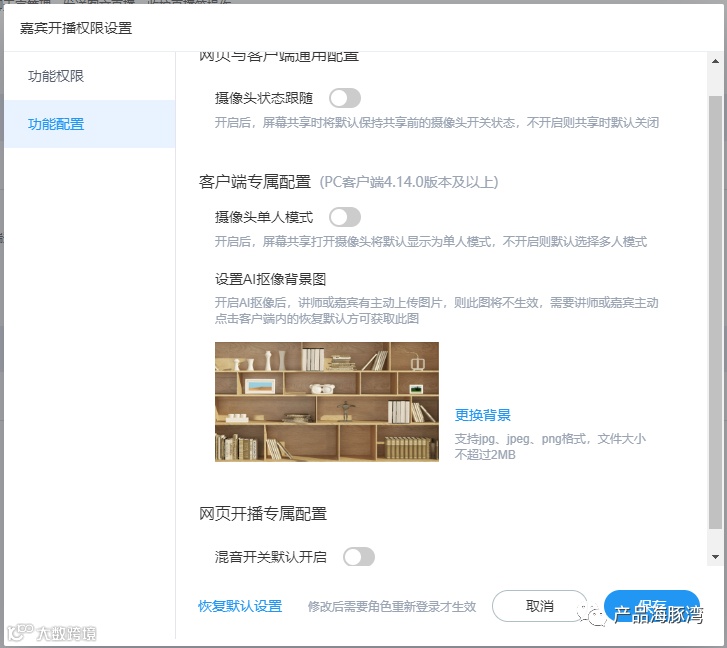Select the 功能配置 sidebar tab

89,124
